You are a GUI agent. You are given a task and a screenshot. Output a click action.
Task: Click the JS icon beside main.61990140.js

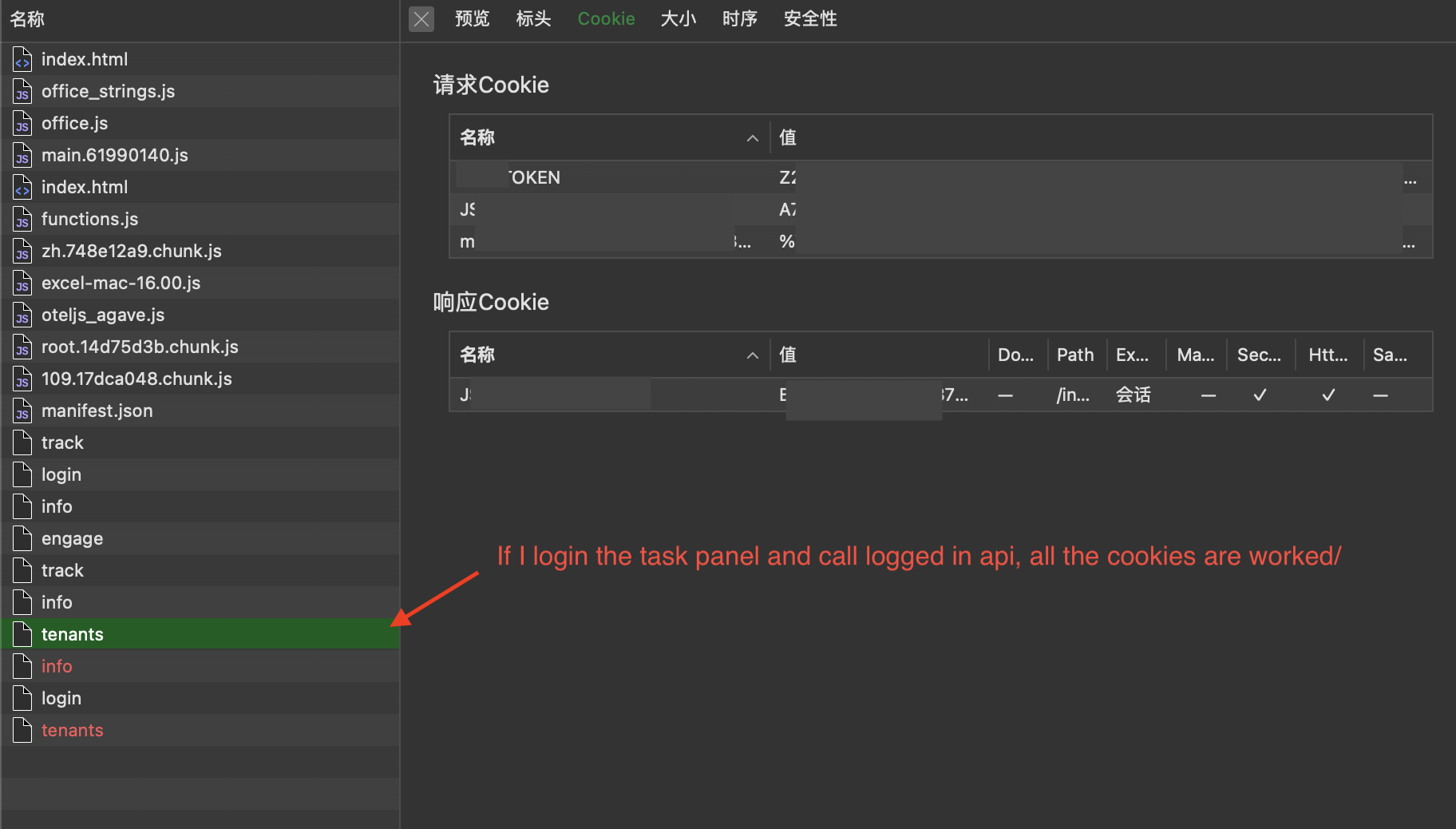pyautogui.click(x=22, y=155)
